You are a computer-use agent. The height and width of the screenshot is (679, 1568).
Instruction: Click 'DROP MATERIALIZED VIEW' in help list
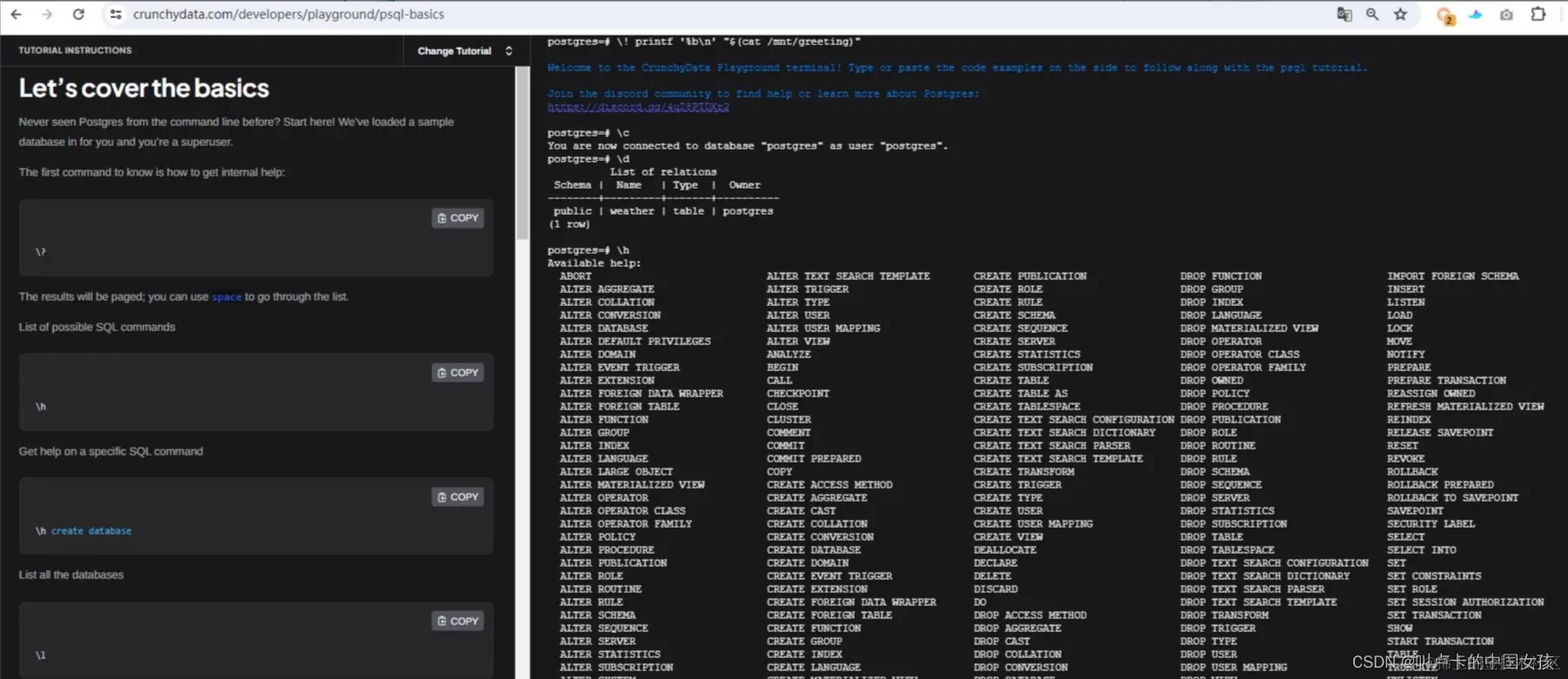coord(1249,328)
